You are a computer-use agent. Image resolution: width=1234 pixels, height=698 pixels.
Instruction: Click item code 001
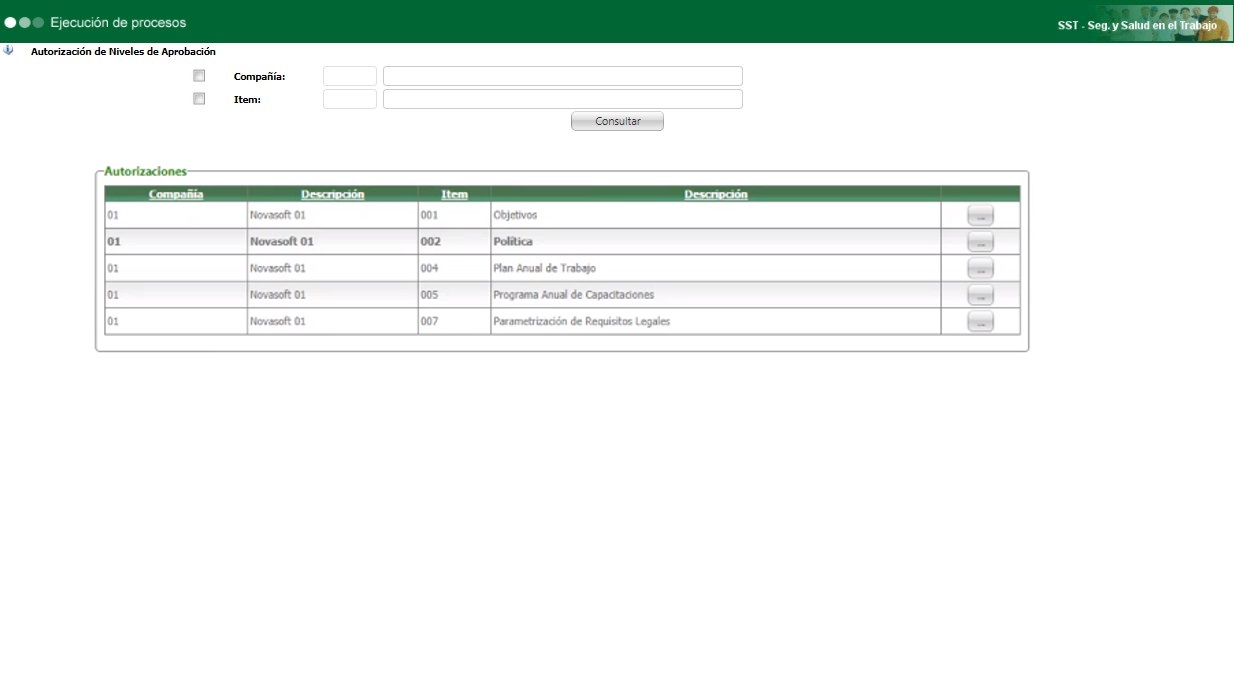click(430, 215)
